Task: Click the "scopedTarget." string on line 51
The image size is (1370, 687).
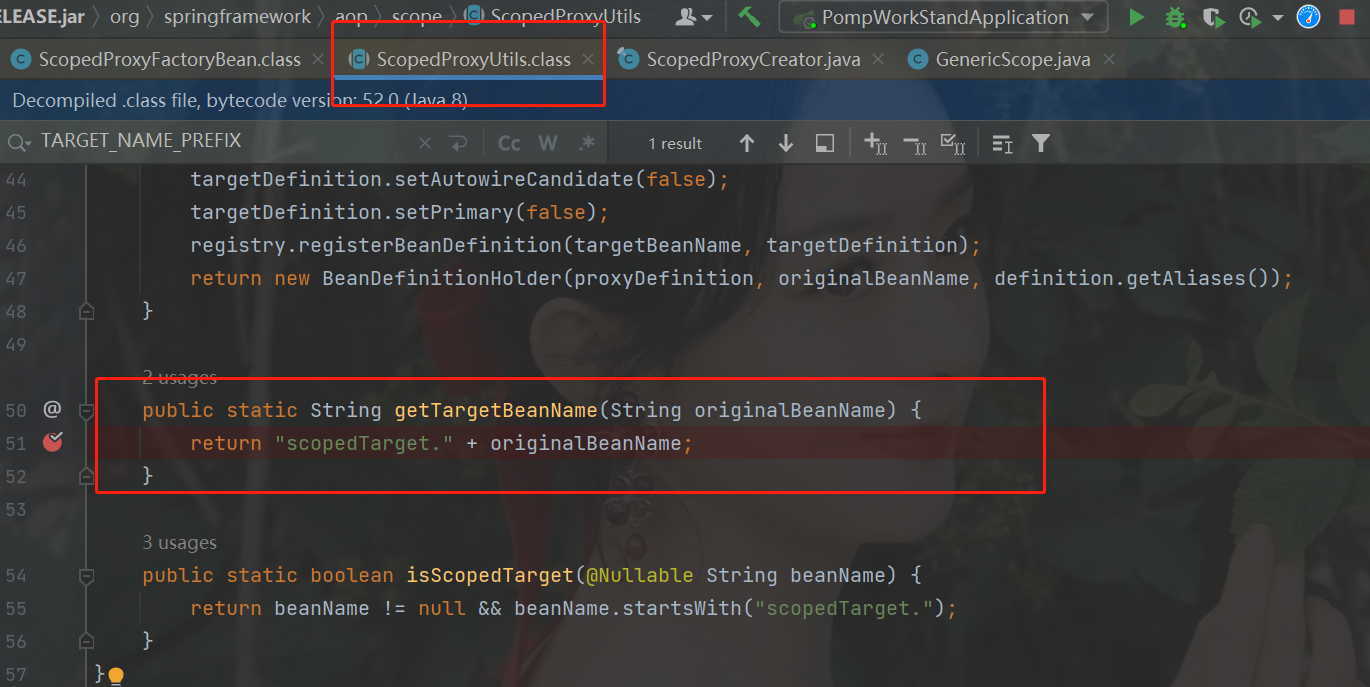Action: click(364, 443)
